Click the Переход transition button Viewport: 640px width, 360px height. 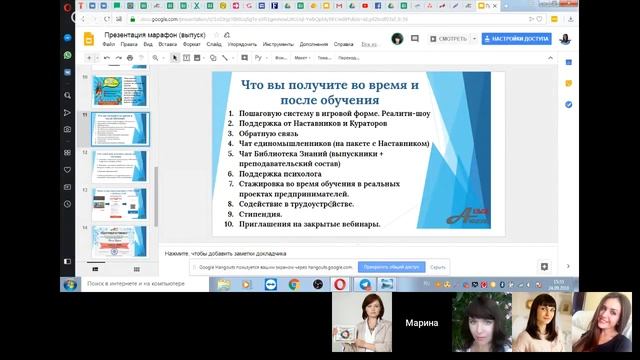[349, 58]
